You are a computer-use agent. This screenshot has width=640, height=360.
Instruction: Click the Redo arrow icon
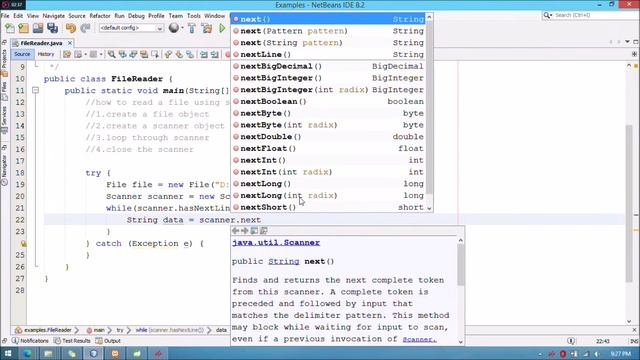pyautogui.click(x=85, y=28)
